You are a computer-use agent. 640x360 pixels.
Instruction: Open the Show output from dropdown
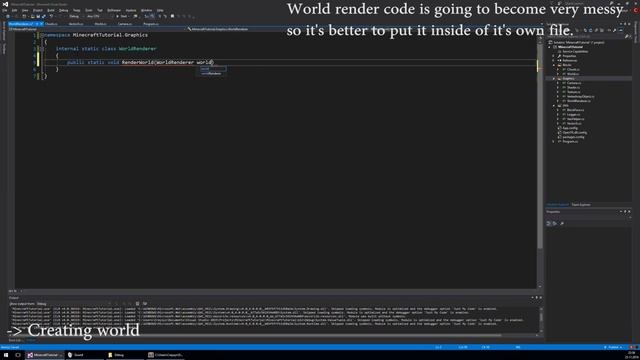(x=74, y=304)
